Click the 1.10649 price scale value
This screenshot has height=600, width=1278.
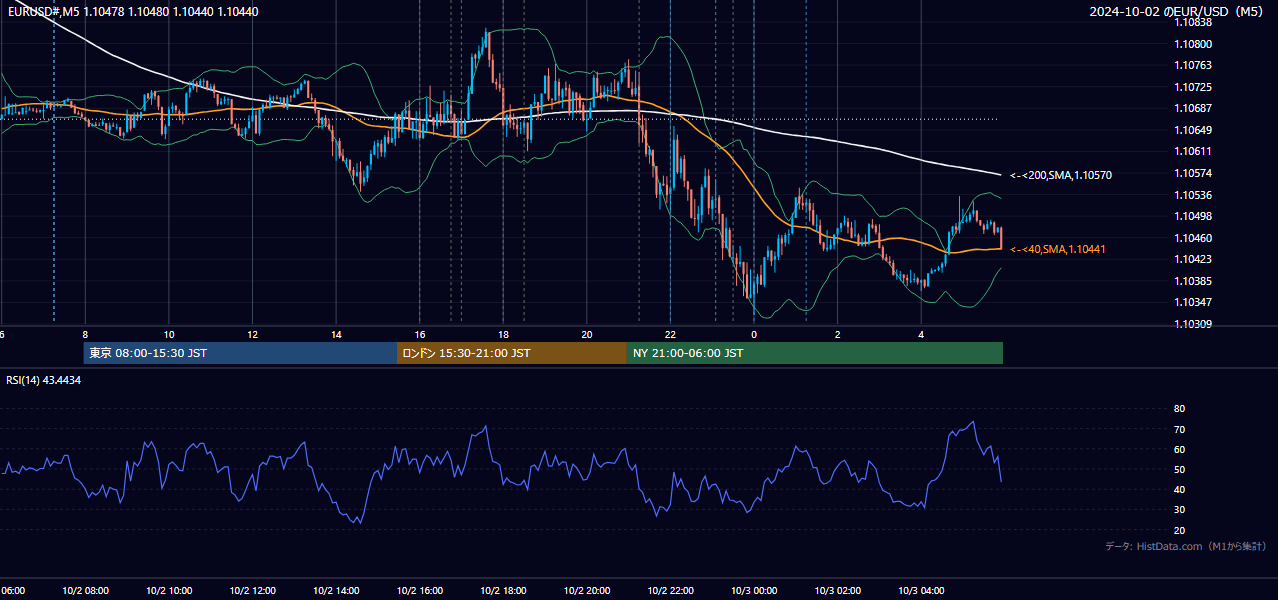(x=1192, y=130)
